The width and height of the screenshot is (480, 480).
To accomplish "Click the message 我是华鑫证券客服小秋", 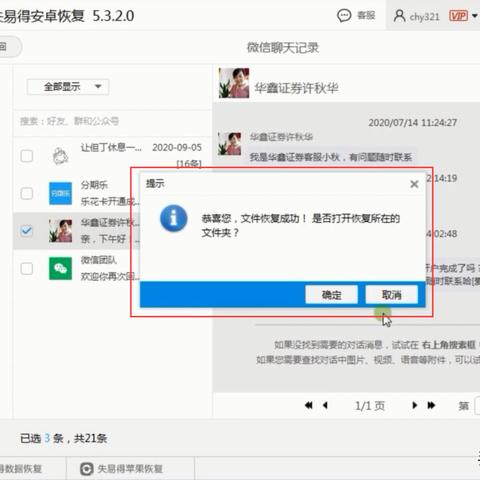I will point(331,157).
